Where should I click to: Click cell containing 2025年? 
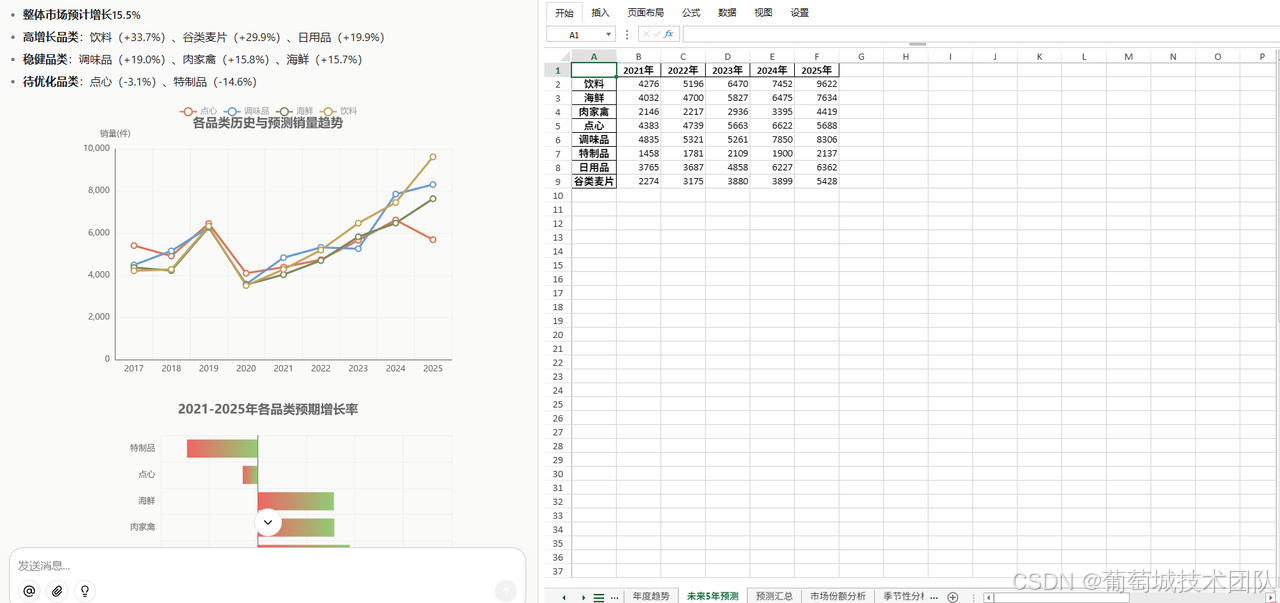816,70
